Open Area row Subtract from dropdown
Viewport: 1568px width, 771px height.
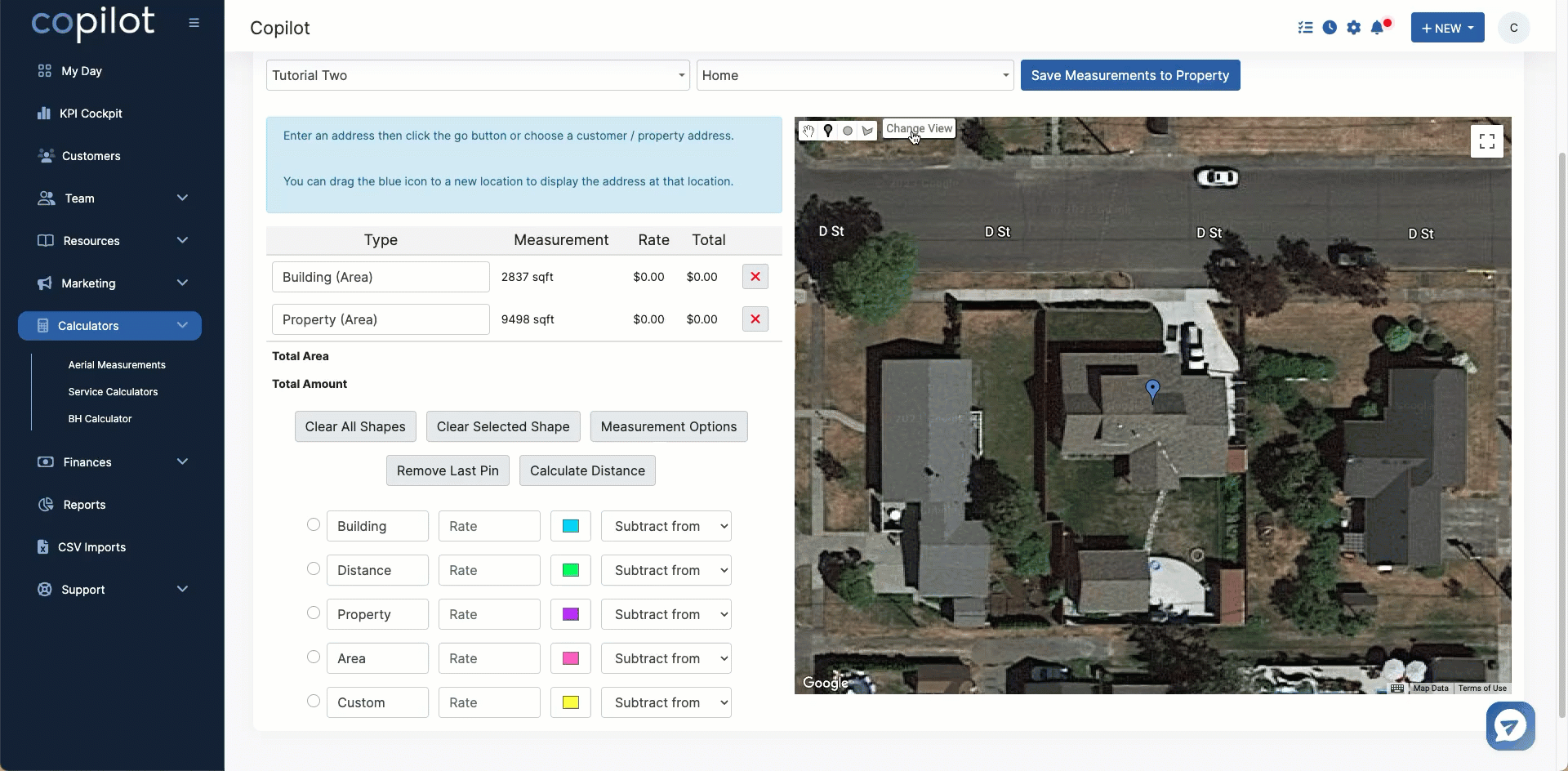point(666,658)
